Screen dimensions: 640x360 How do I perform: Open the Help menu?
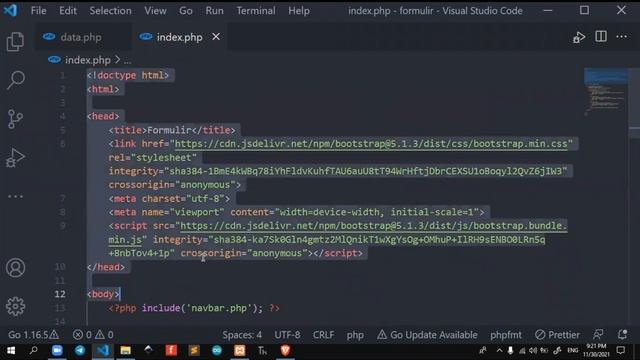pos(299,11)
